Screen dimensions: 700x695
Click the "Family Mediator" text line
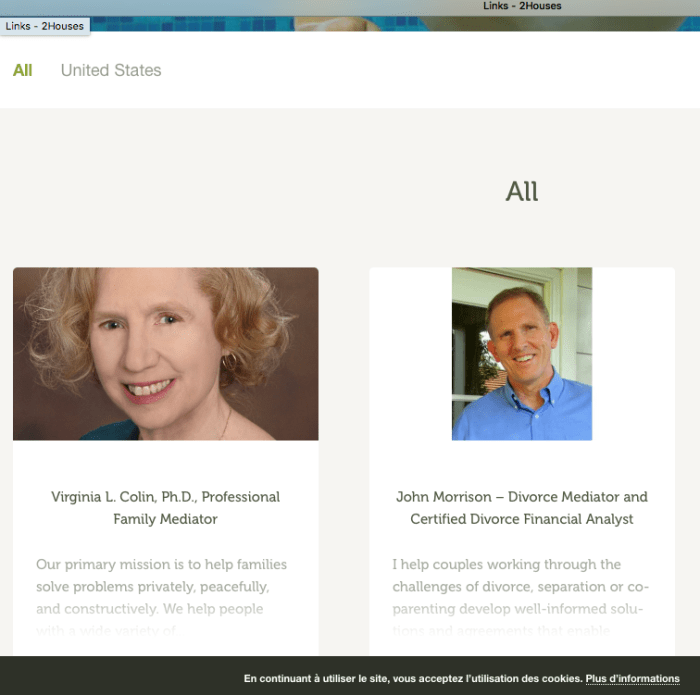click(x=165, y=519)
